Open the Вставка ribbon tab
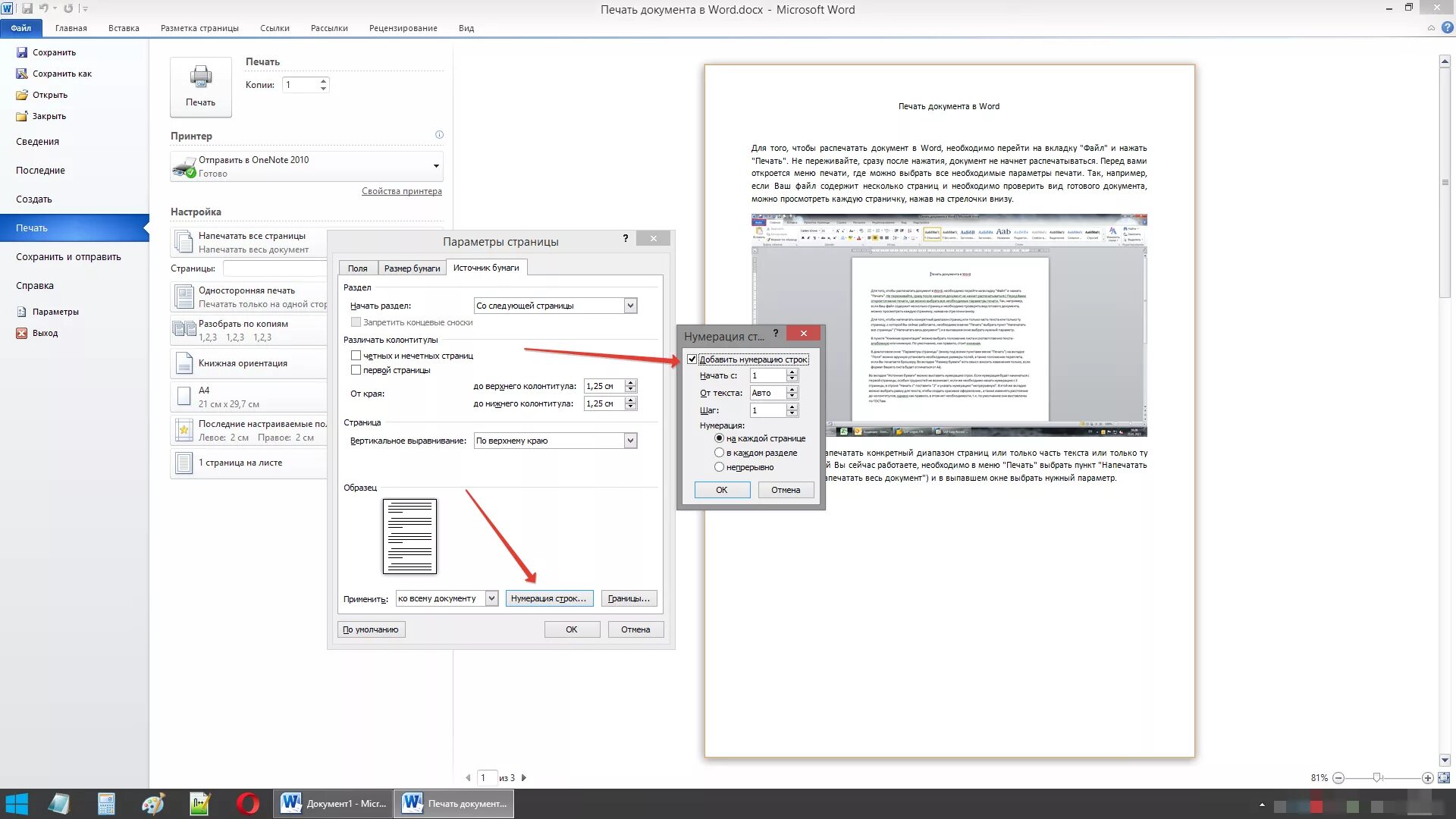 (x=124, y=28)
